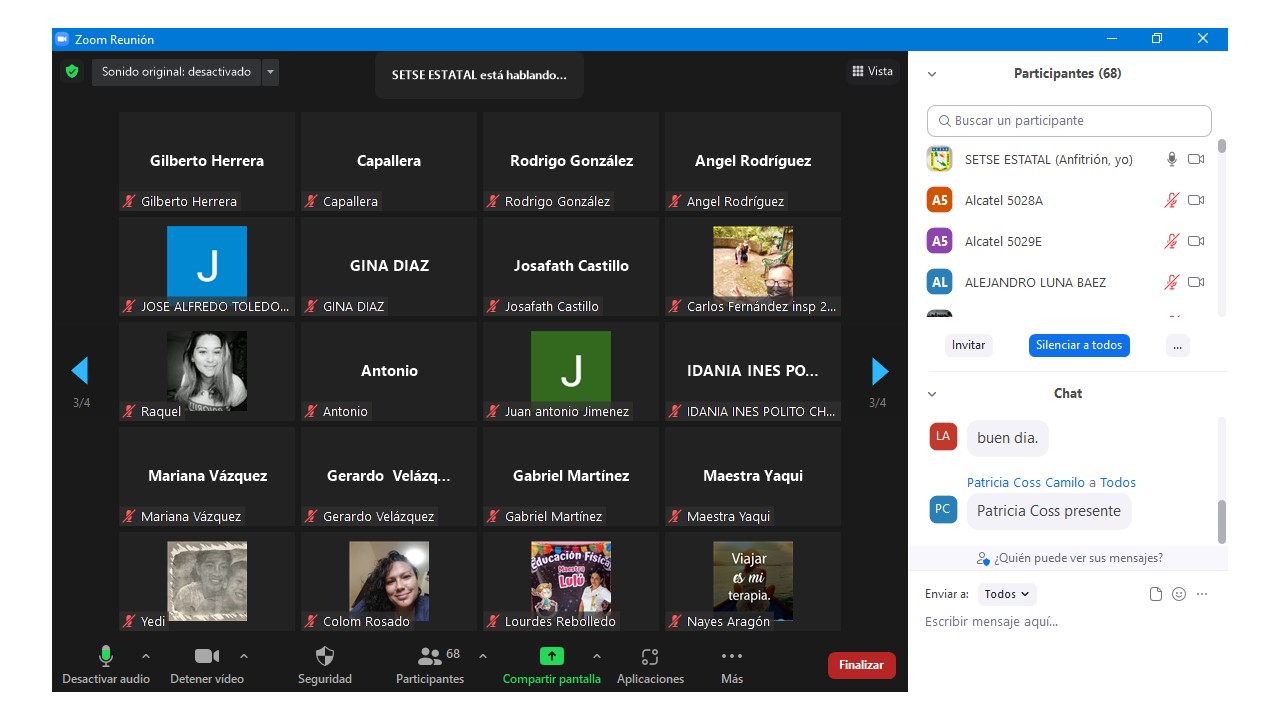
Task: Open chat options three-dots menu
Action: tap(1202, 594)
